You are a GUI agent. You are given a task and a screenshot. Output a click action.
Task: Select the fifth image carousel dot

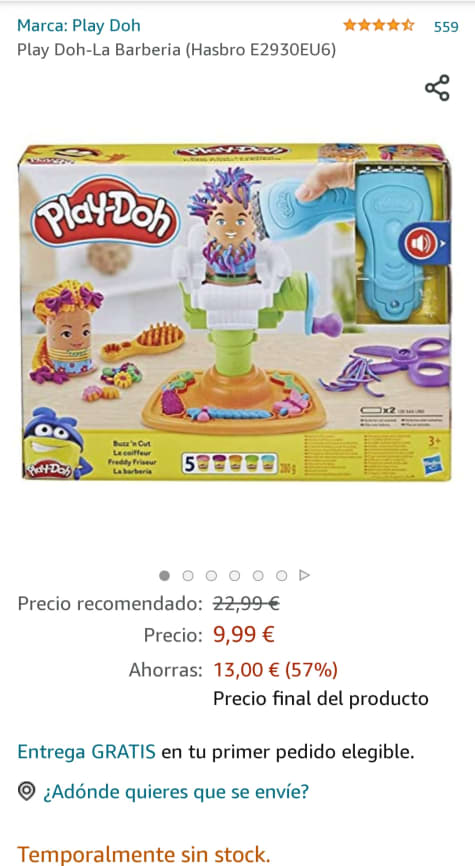[x=258, y=575]
